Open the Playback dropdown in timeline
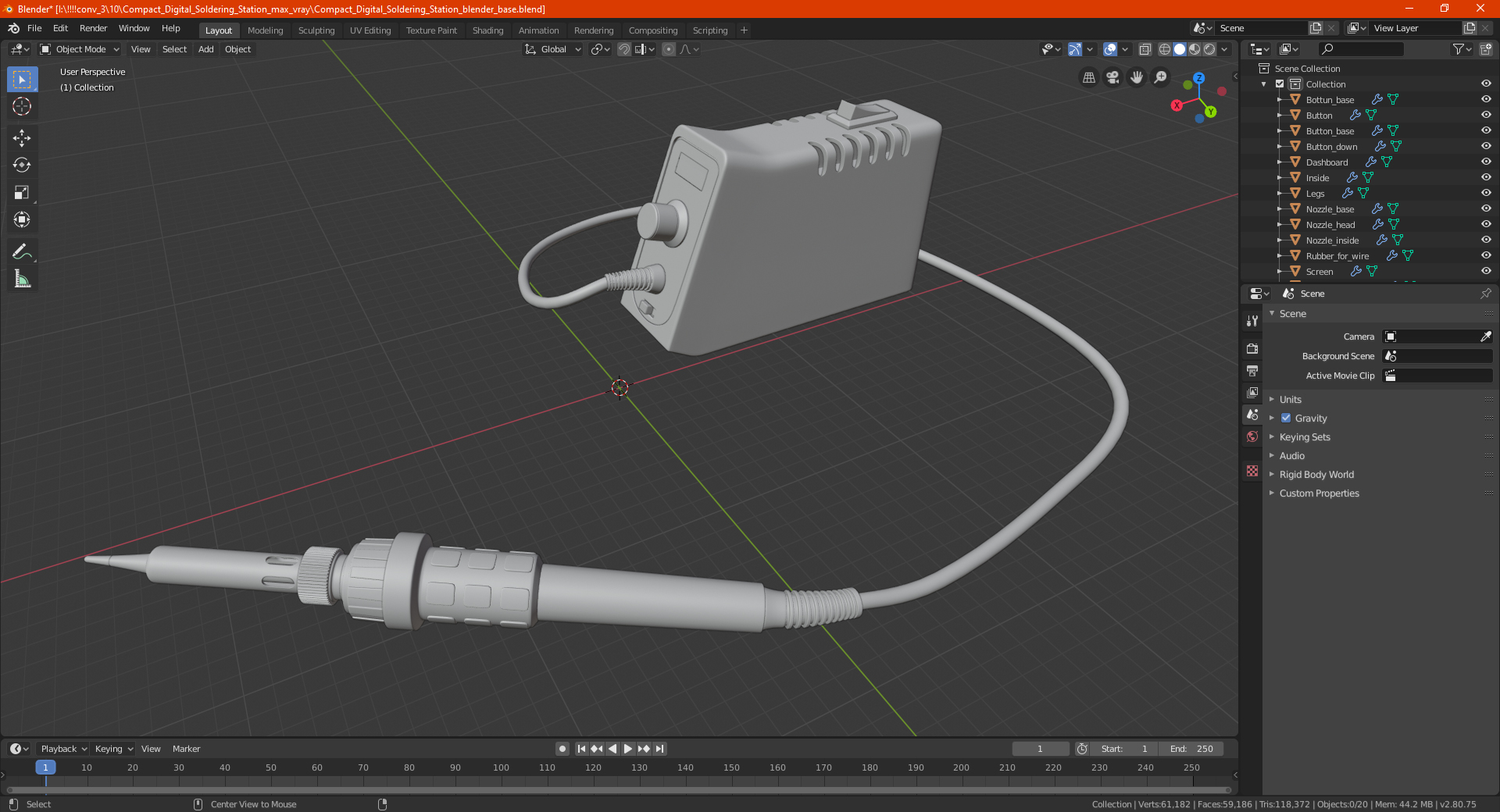 63,749
